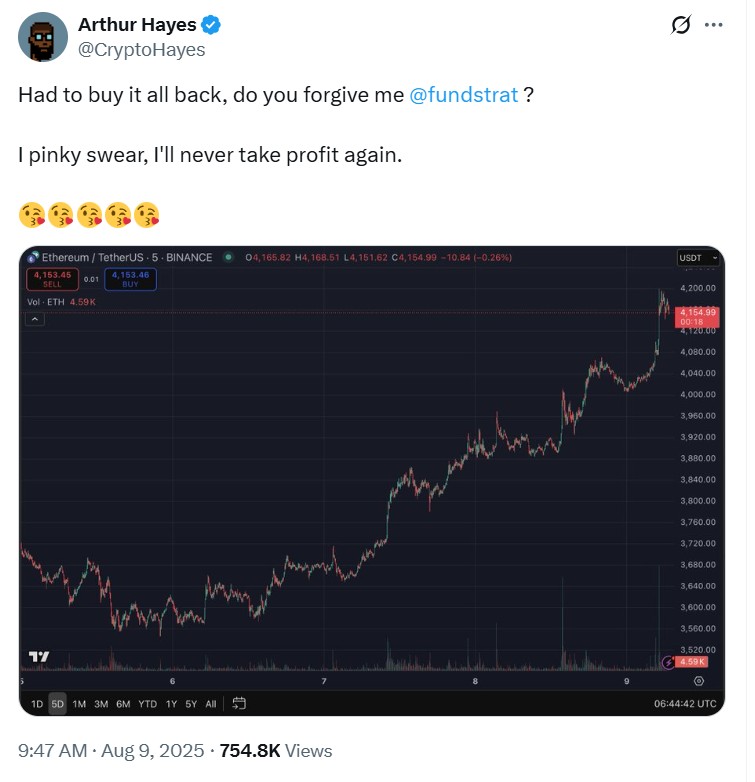The width and height of the screenshot is (755, 782).
Task: Click the green market status dot
Action: pyautogui.click(x=229, y=258)
